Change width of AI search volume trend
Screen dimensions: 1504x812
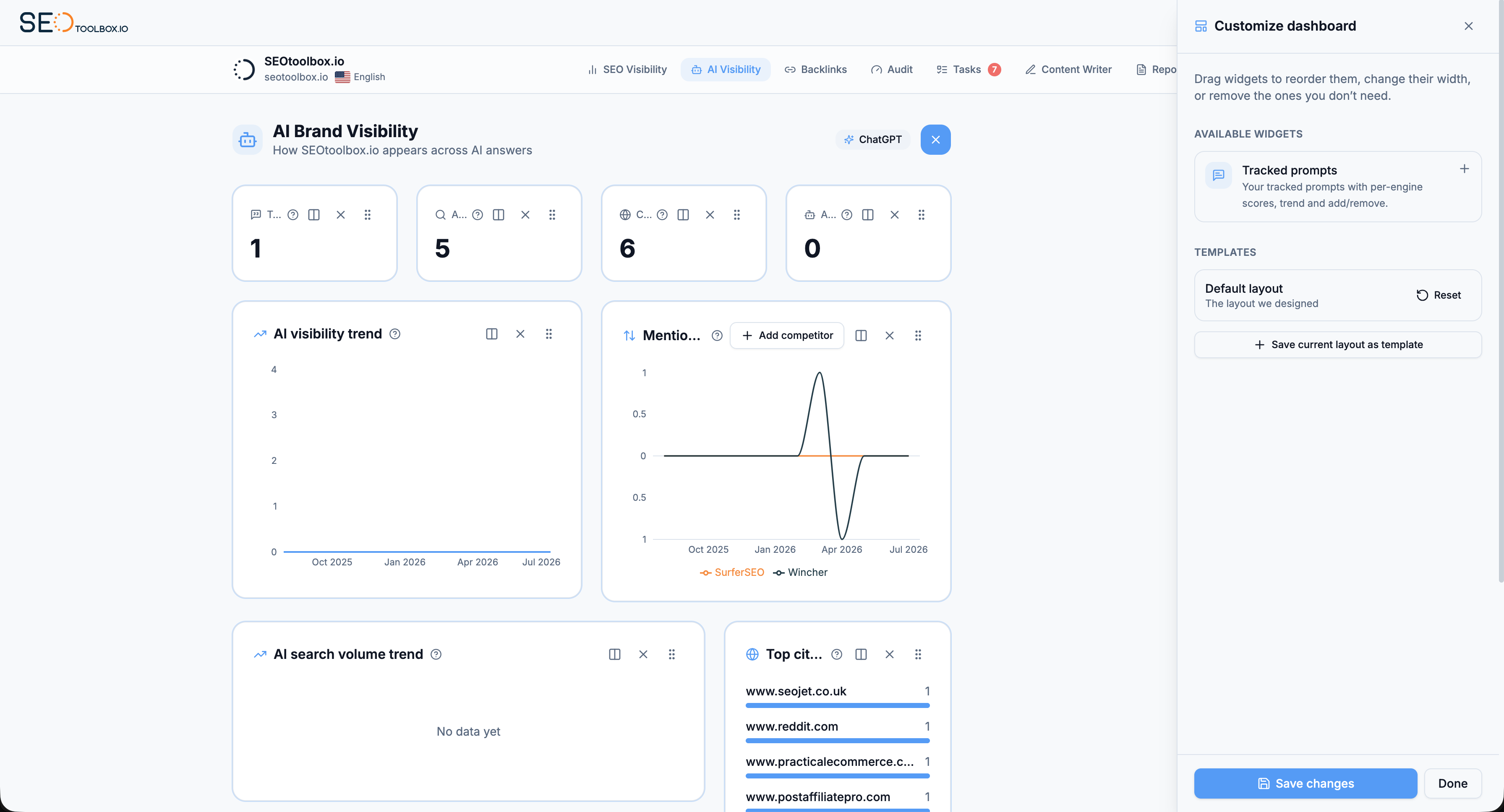click(614, 654)
